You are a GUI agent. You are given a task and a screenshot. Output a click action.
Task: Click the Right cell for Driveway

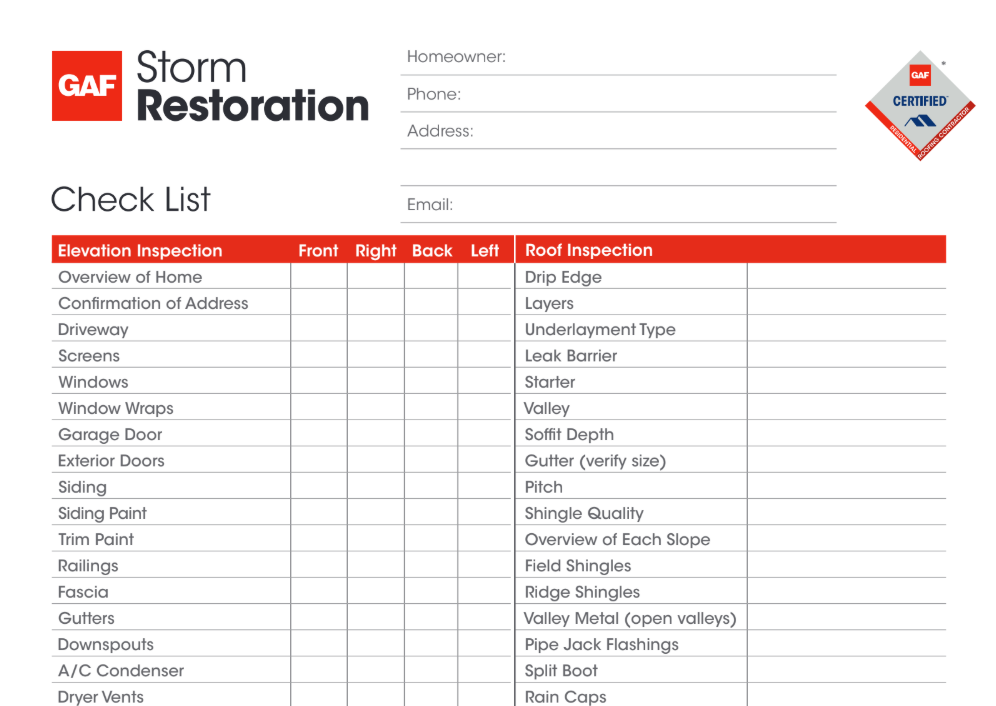point(376,329)
